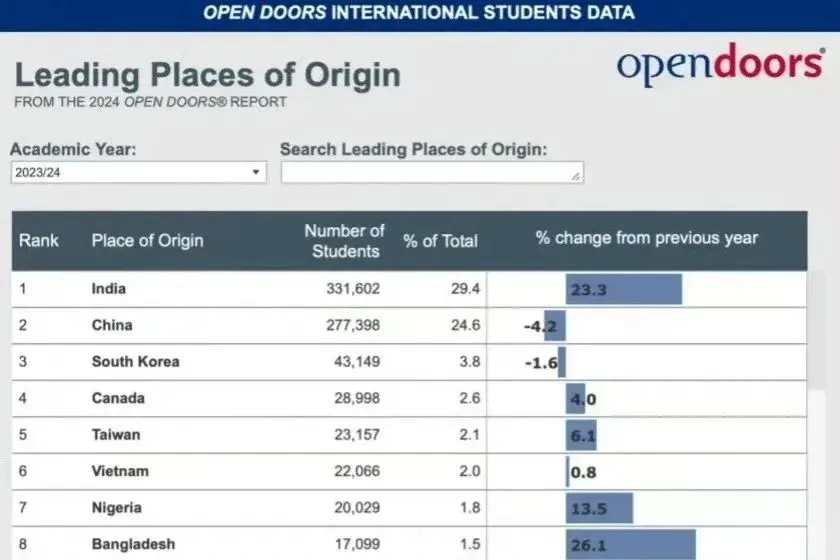Viewport: 840px width, 560px height.
Task: Open the Academic Year dropdown
Action: pos(139,172)
